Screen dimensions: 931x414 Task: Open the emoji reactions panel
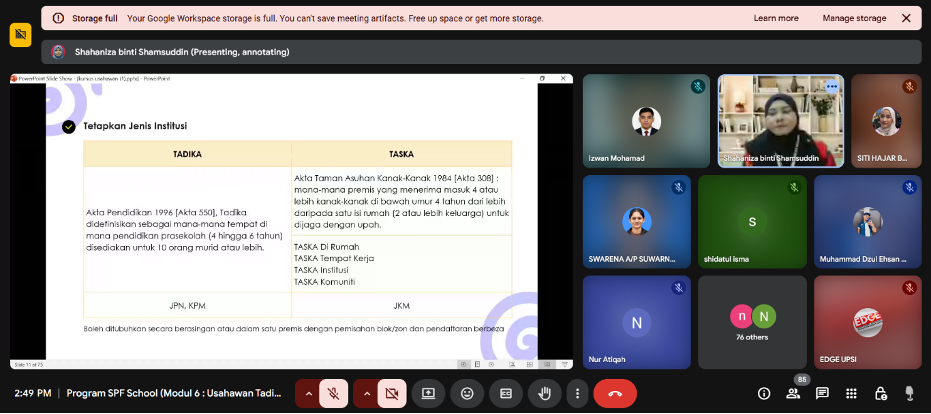pyautogui.click(x=465, y=393)
